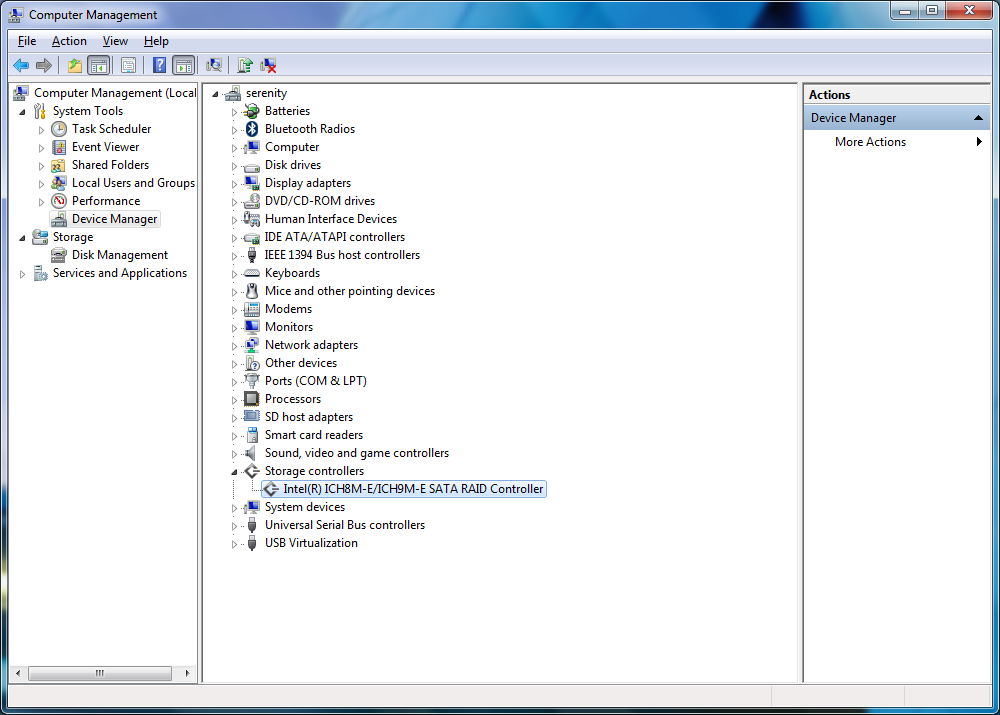Image resolution: width=1000 pixels, height=715 pixels.
Task: Toggle the Show/Hide Action Pane toolbar icon
Action: pos(183,65)
